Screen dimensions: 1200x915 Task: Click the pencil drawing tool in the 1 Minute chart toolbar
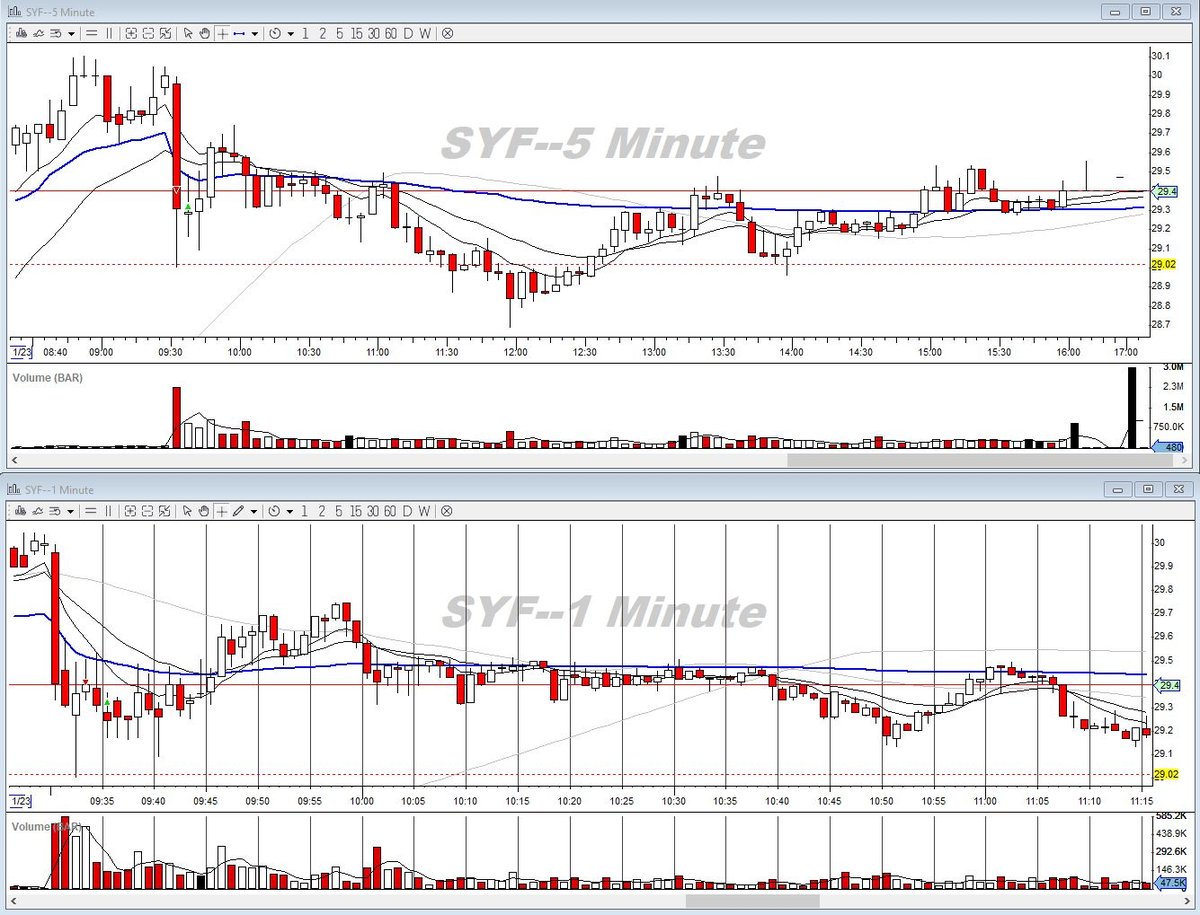click(x=238, y=510)
